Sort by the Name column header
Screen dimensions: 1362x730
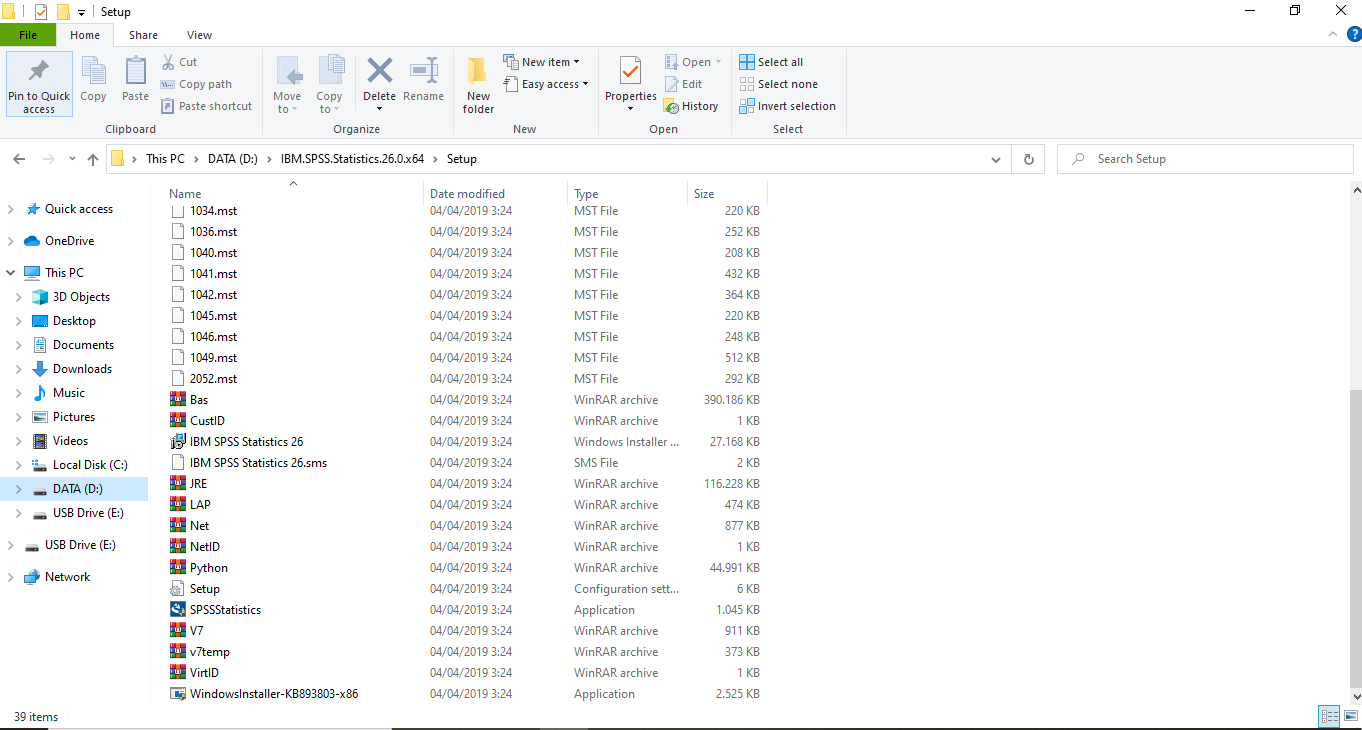(x=294, y=194)
